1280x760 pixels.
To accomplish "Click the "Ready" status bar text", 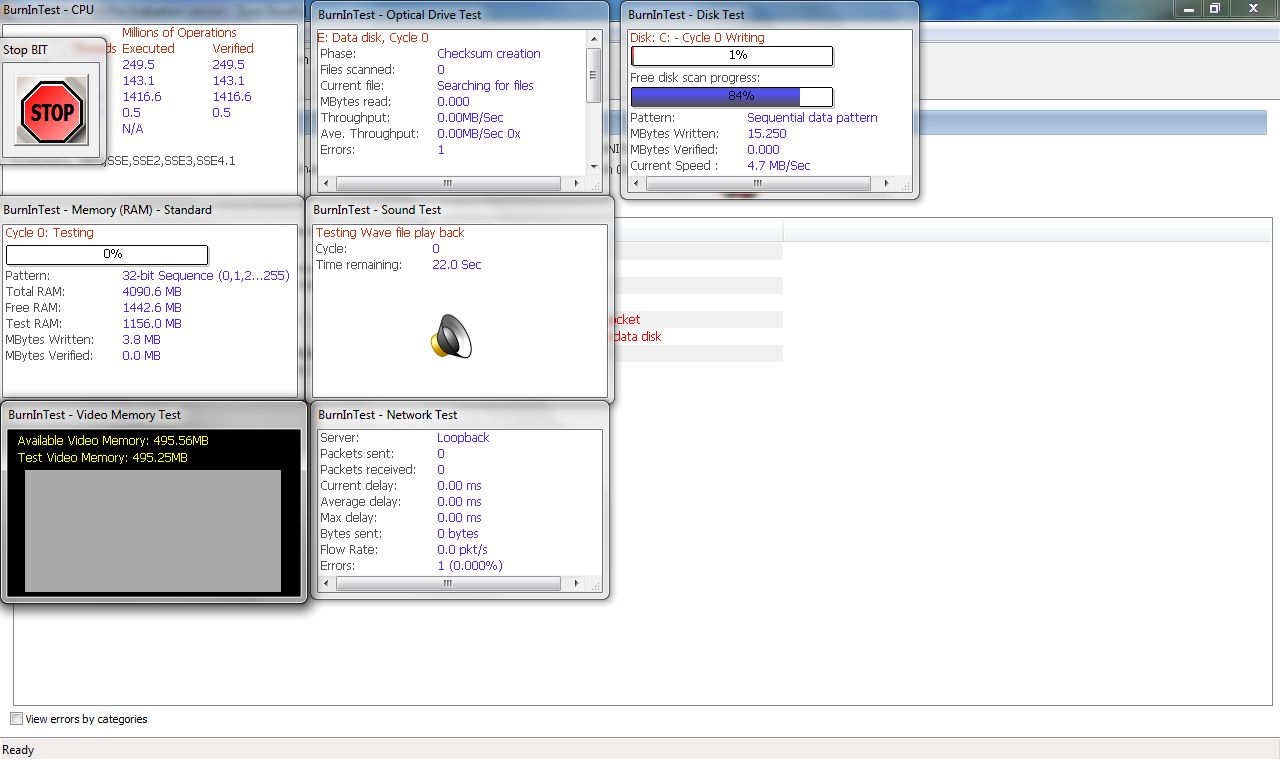I will click(18, 750).
